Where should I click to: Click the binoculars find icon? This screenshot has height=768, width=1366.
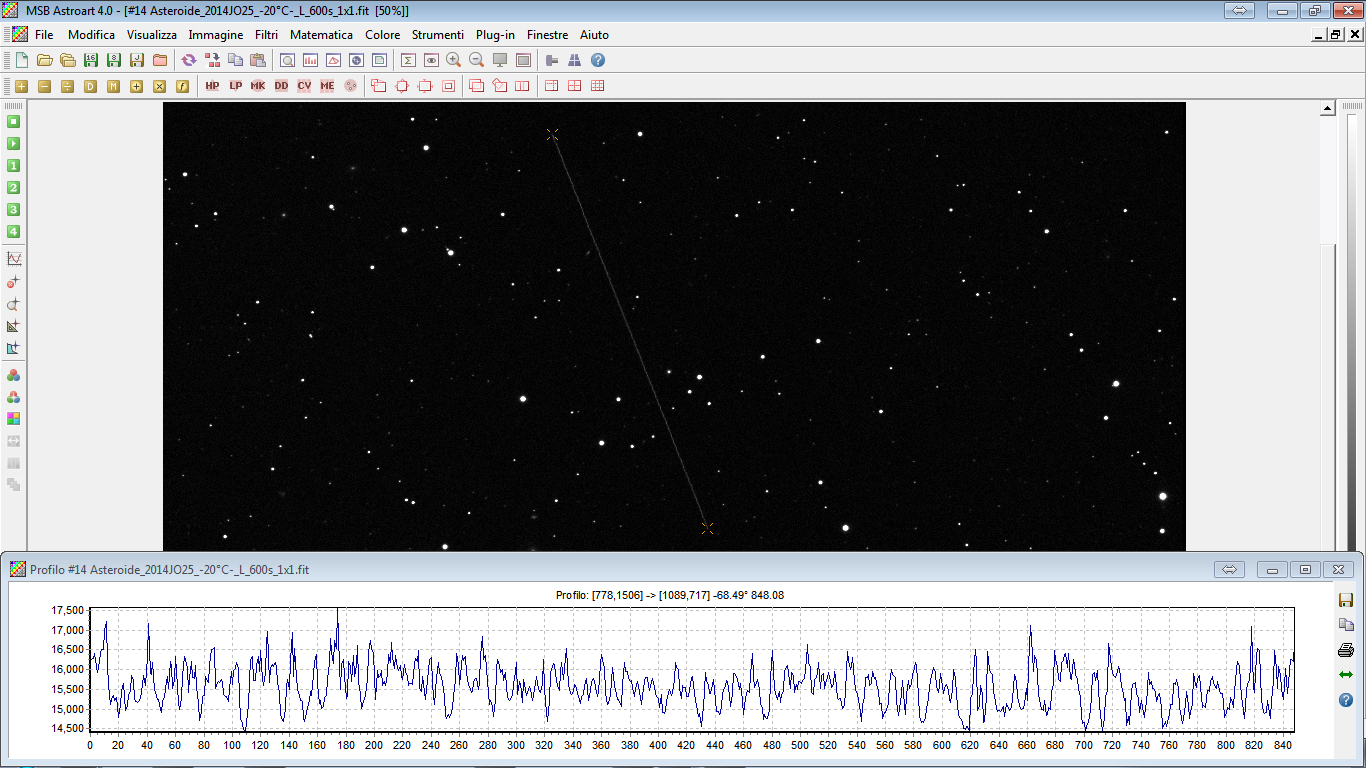point(575,60)
